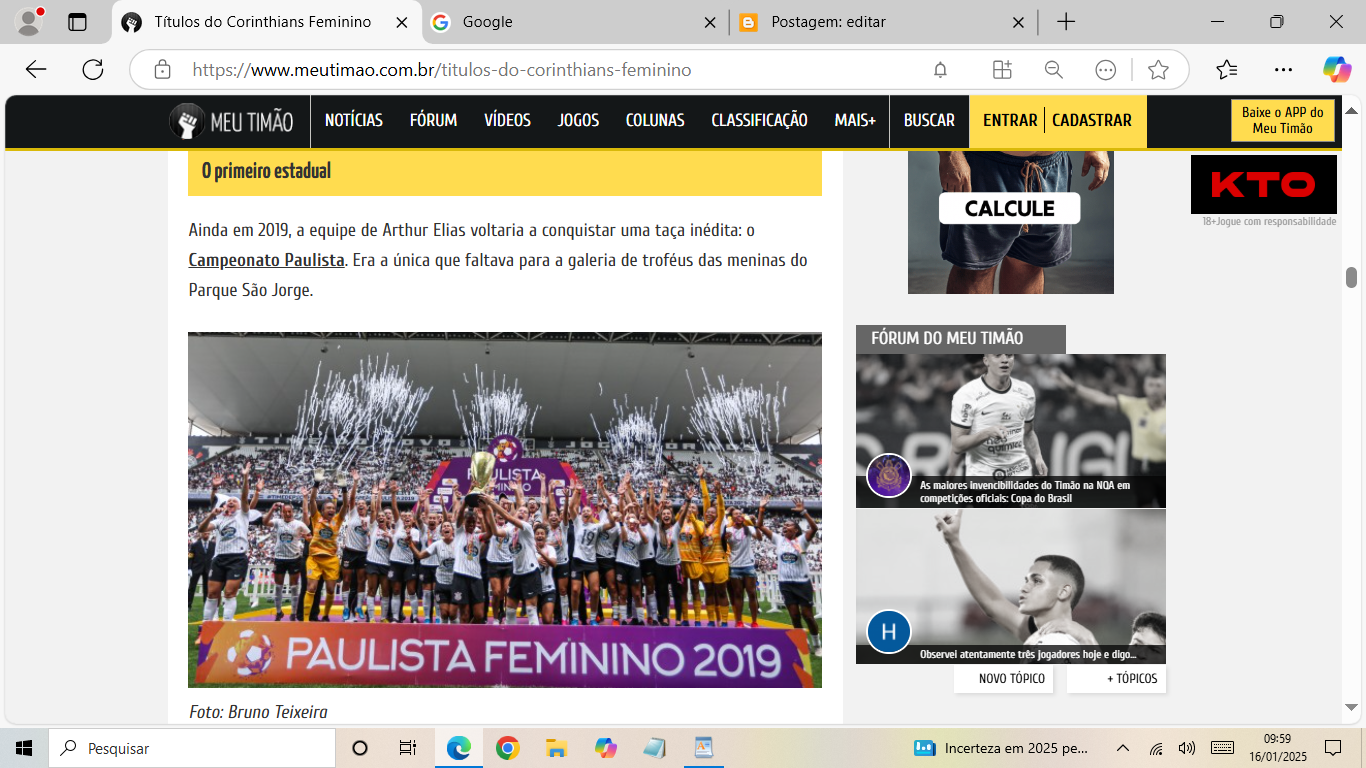Click the O primeiro estadual heading
This screenshot has width=1366, height=768.
tap(266, 171)
